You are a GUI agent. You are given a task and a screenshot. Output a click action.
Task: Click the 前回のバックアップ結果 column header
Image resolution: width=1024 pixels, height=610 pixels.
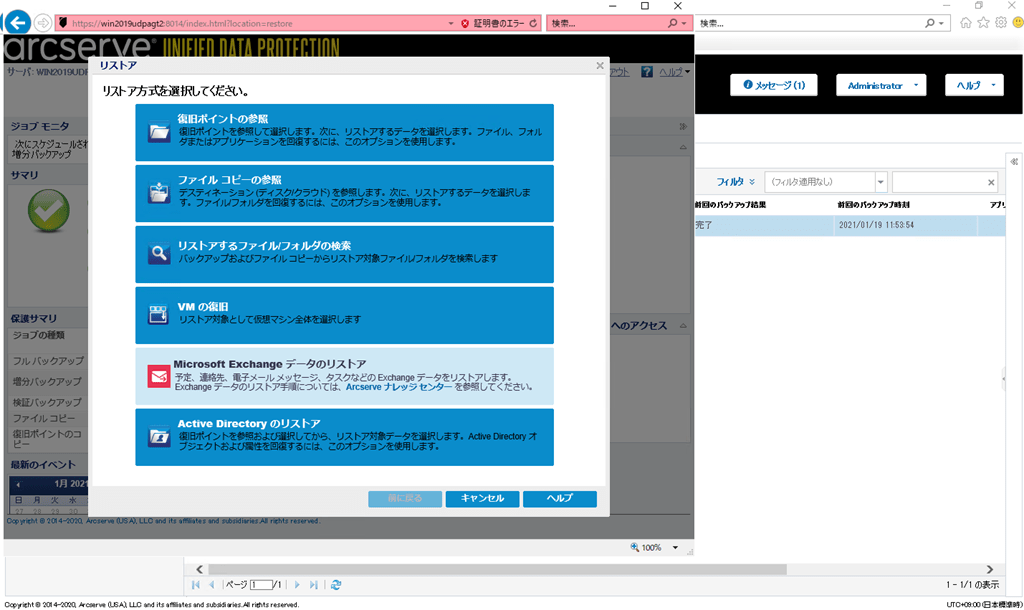tap(730, 205)
